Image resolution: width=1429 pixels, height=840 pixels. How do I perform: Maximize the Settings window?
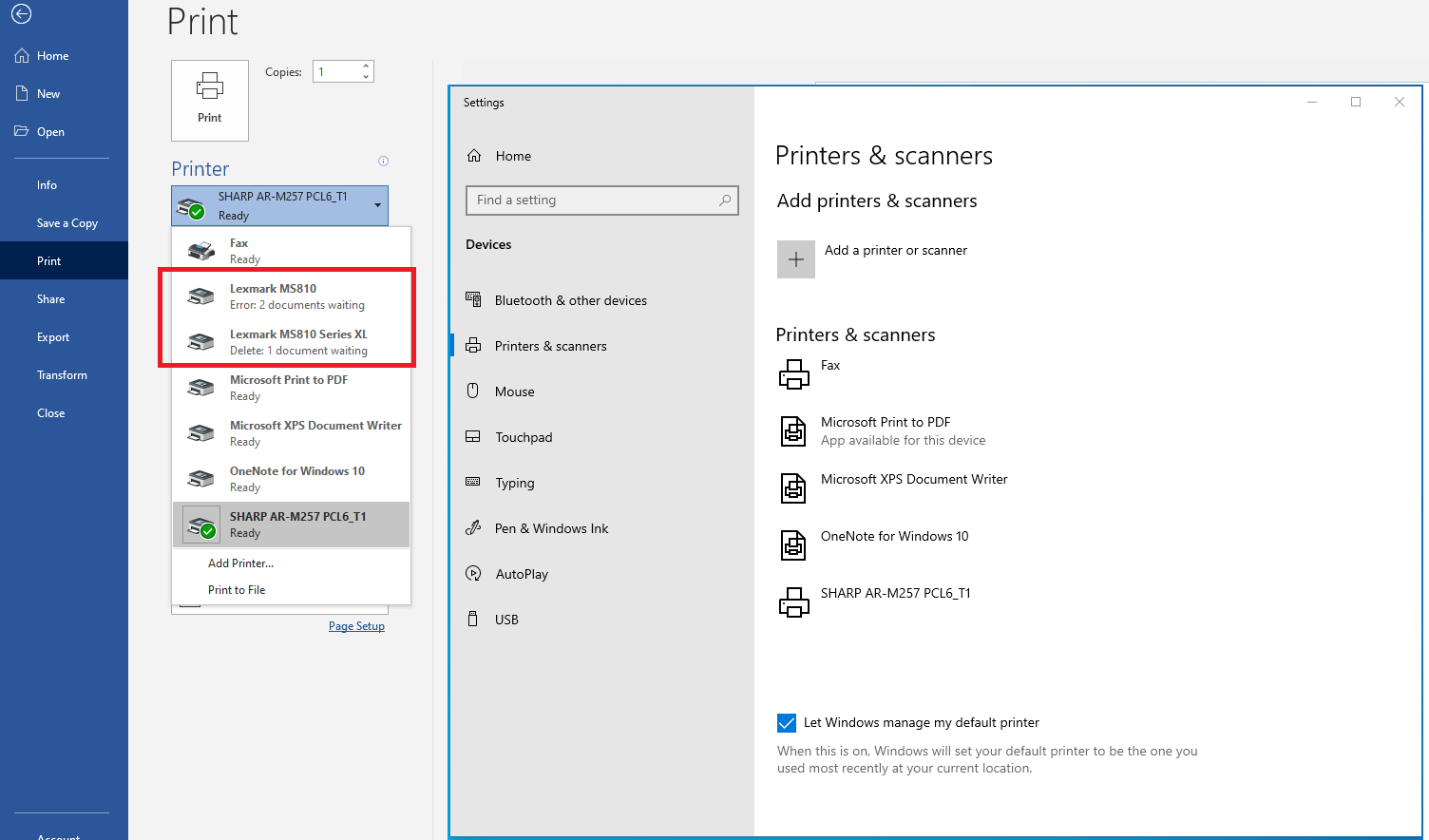[1356, 102]
